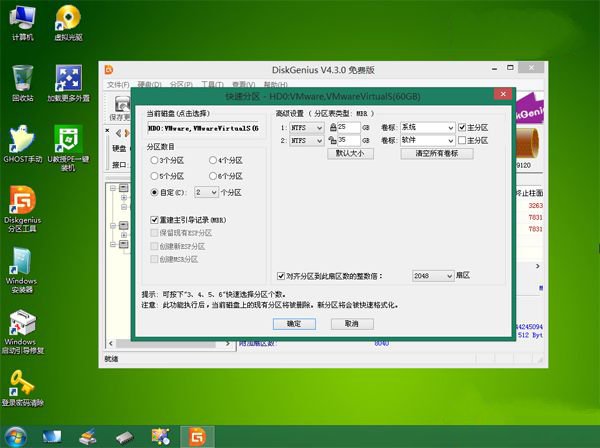Toggle 主分区 checkbox for partition 1

(x=462, y=127)
